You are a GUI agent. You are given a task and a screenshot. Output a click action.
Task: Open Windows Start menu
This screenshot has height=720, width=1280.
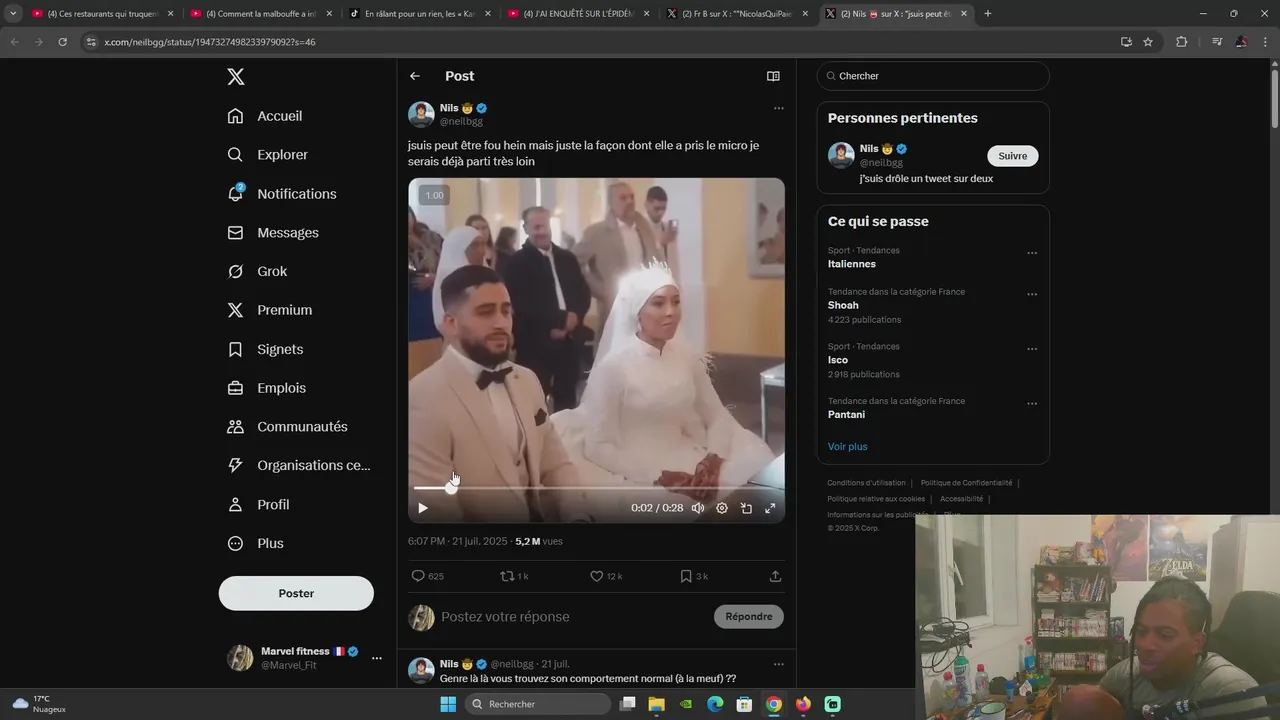tap(448, 704)
